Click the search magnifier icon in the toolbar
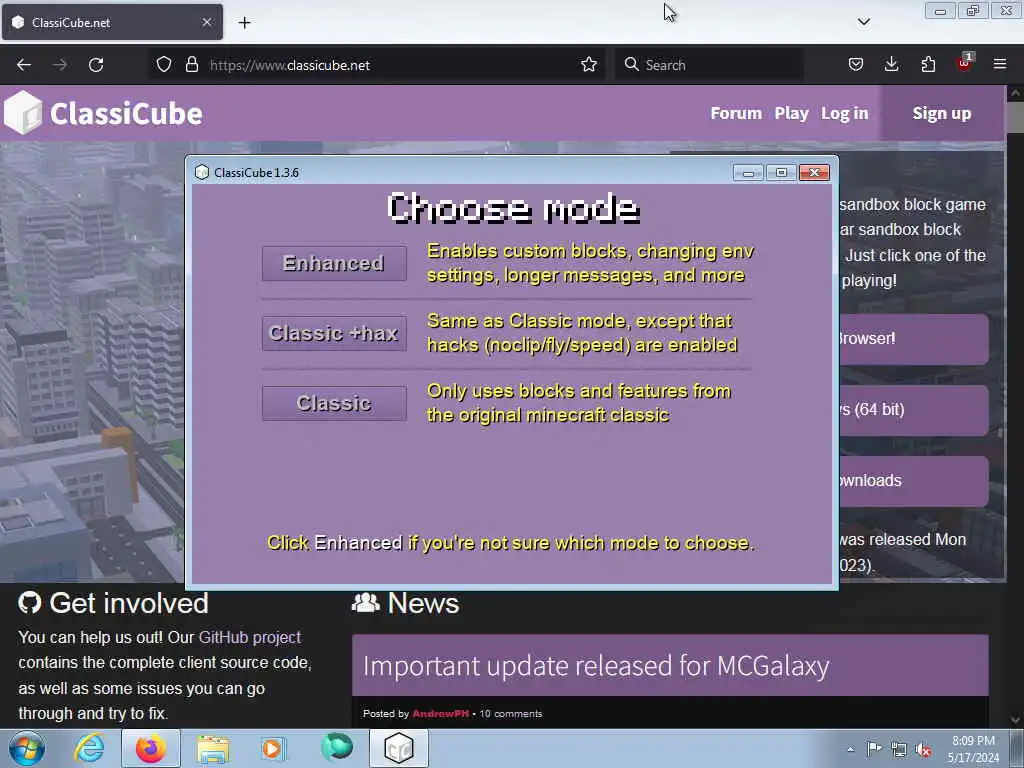Viewport: 1024px width, 768px height. (x=631, y=65)
